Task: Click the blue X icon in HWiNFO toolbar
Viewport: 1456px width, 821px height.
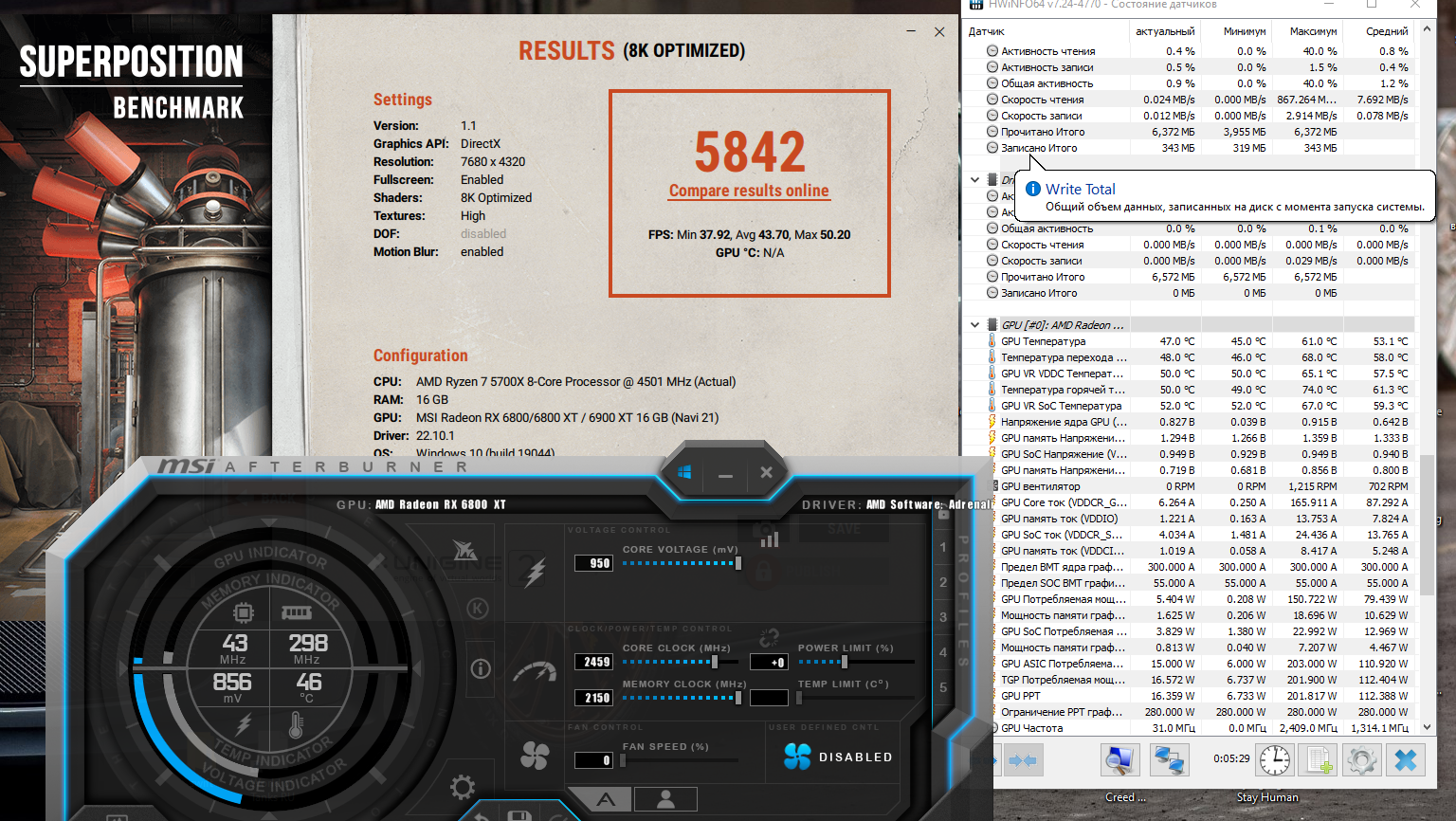Action: click(1406, 760)
